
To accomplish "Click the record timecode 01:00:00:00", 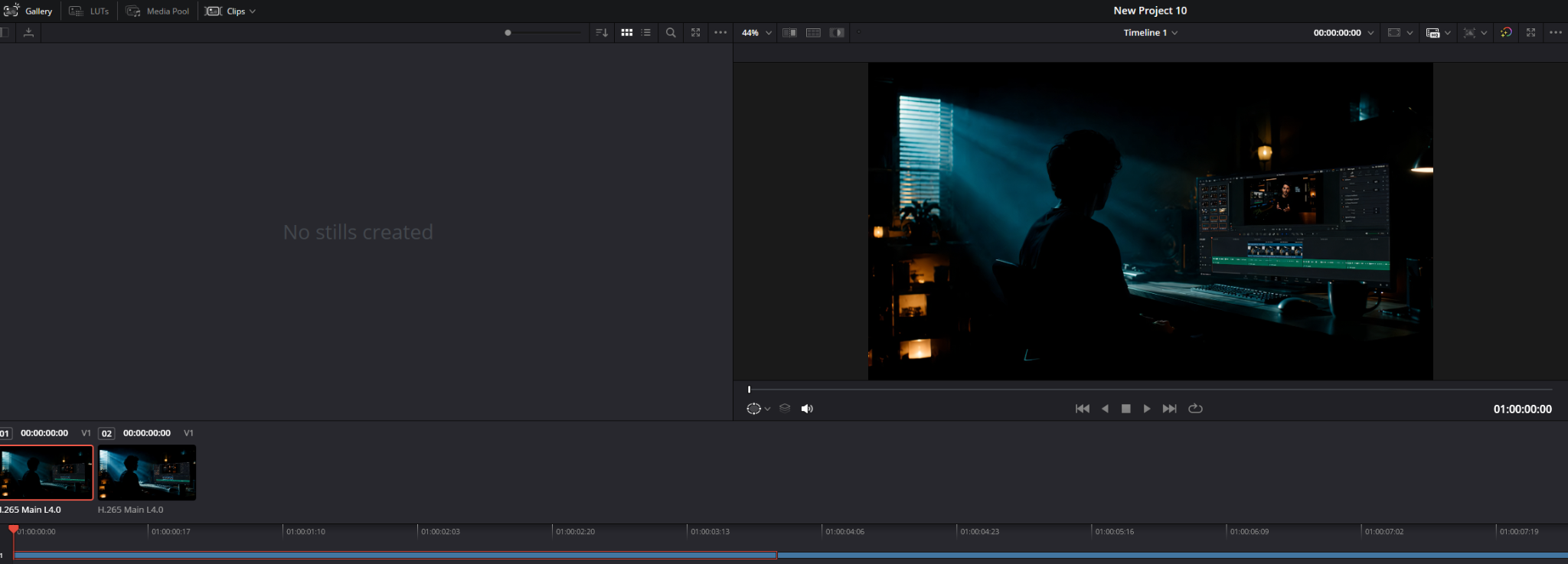I will tap(1522, 409).
